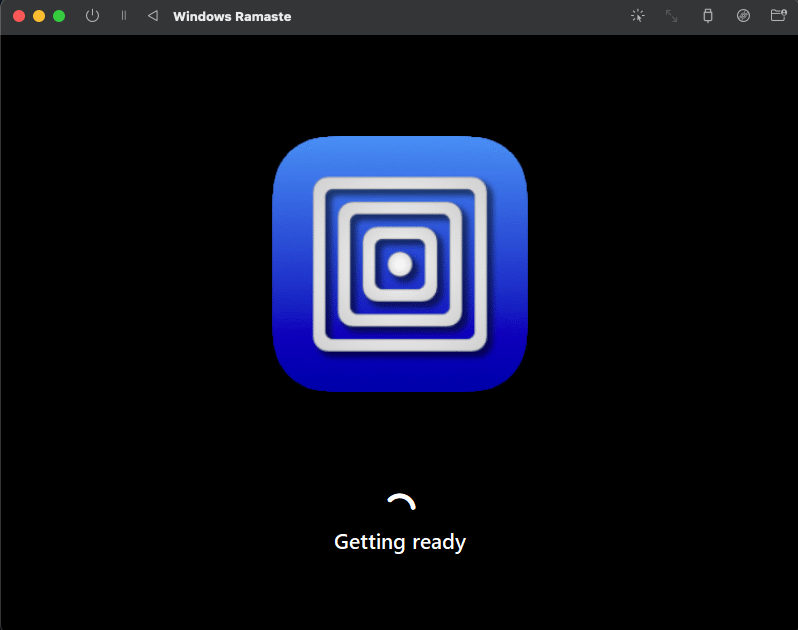Click the UTM logo in VM display

point(400,264)
